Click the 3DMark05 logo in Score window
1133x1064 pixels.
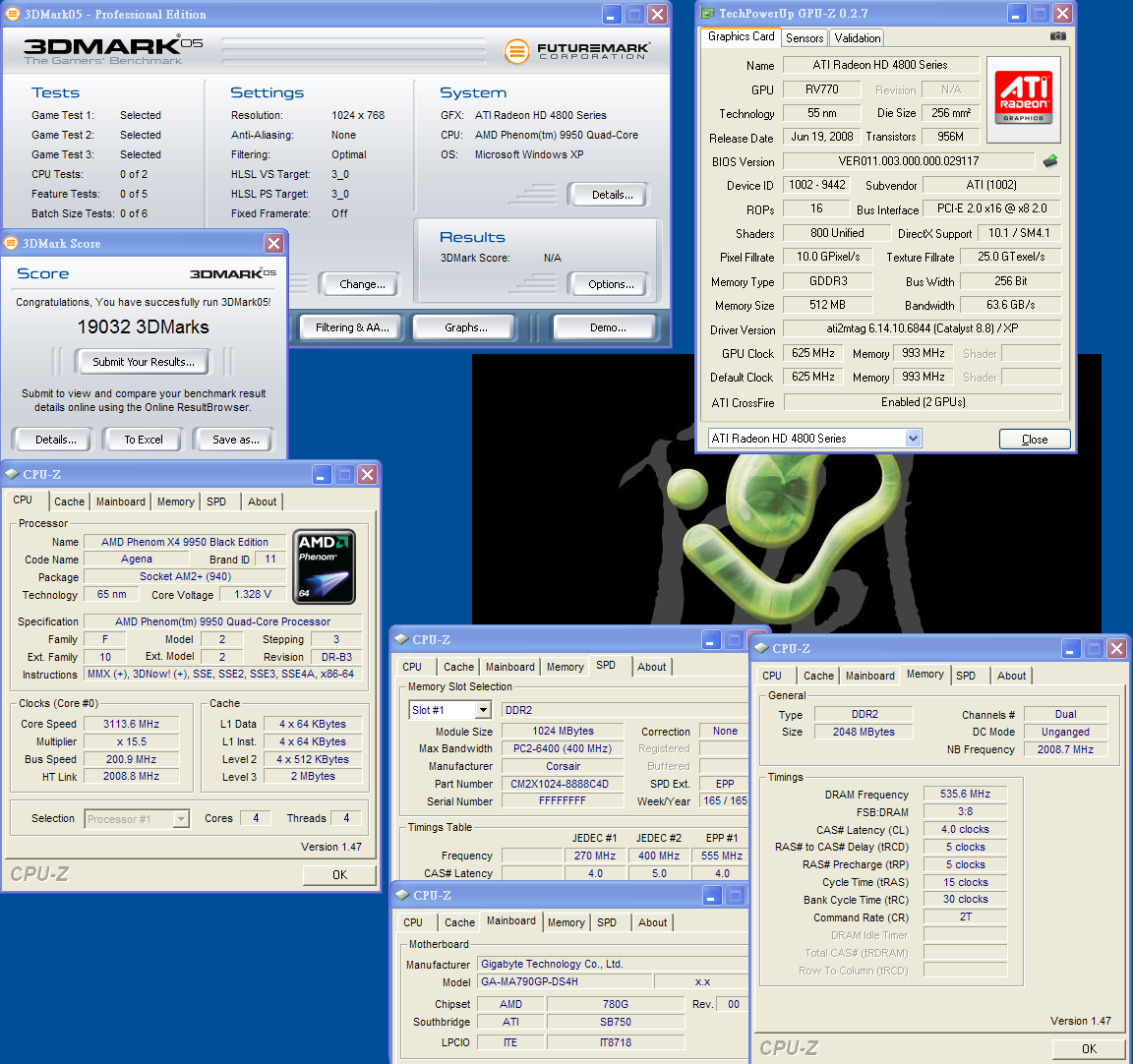pos(232,273)
